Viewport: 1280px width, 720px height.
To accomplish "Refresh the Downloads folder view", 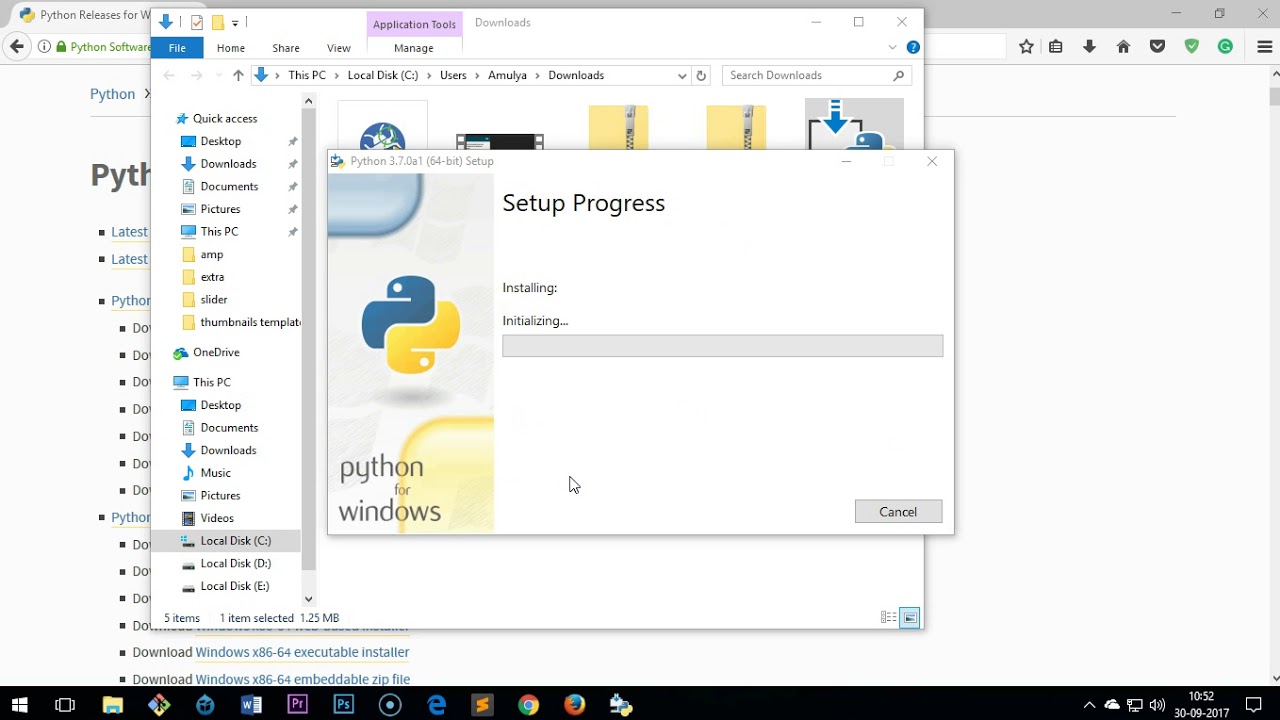I will point(701,75).
